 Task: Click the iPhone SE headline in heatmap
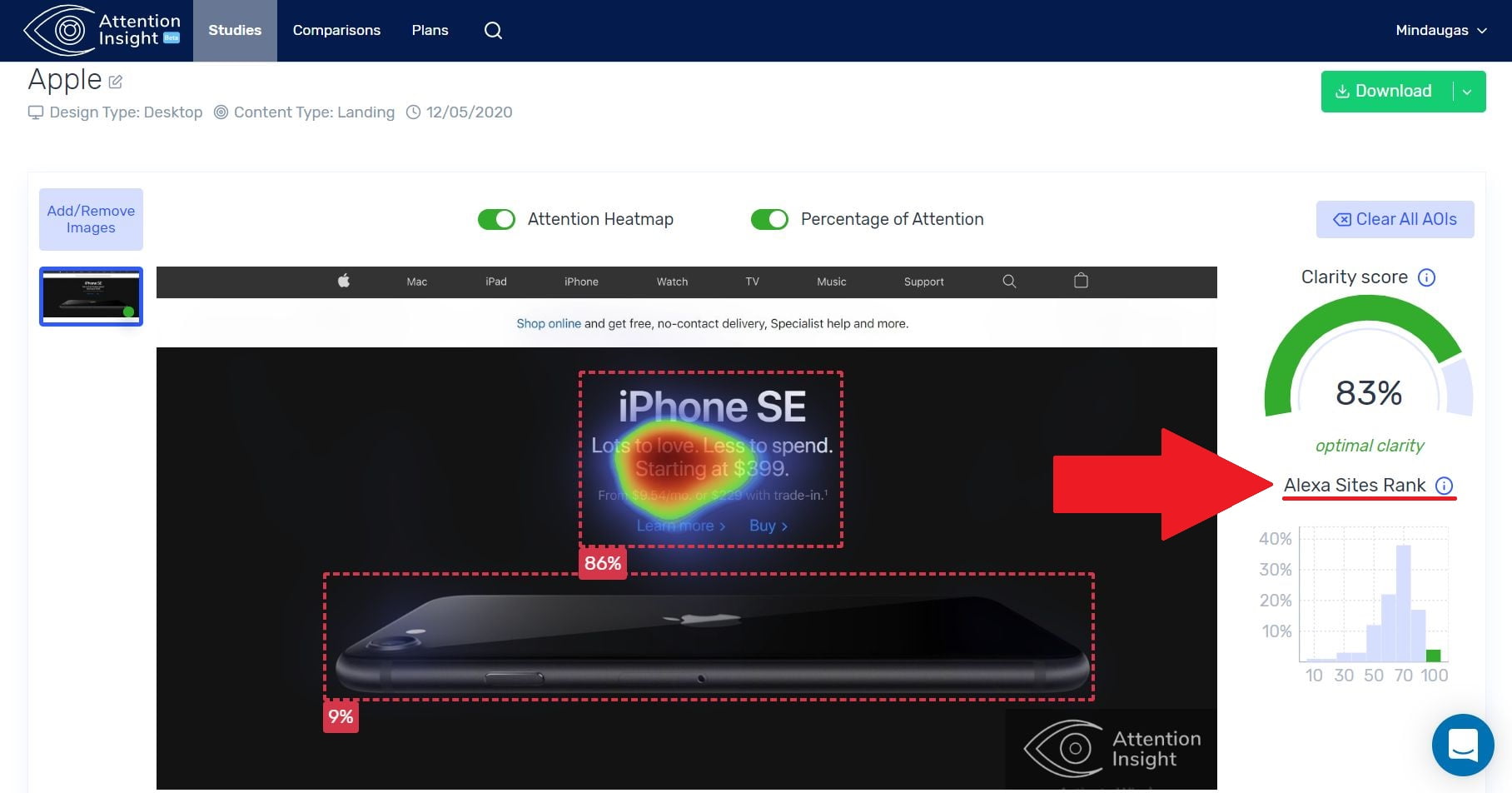(712, 407)
